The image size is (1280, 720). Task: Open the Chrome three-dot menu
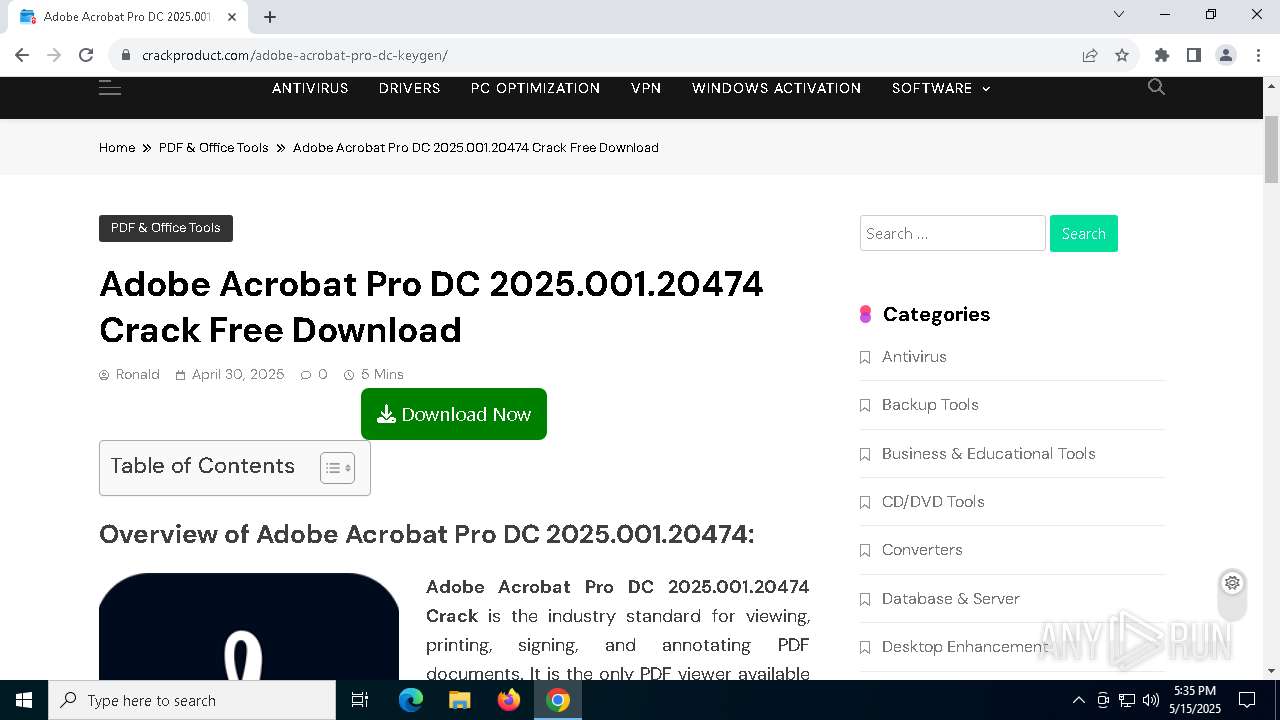click(1258, 55)
